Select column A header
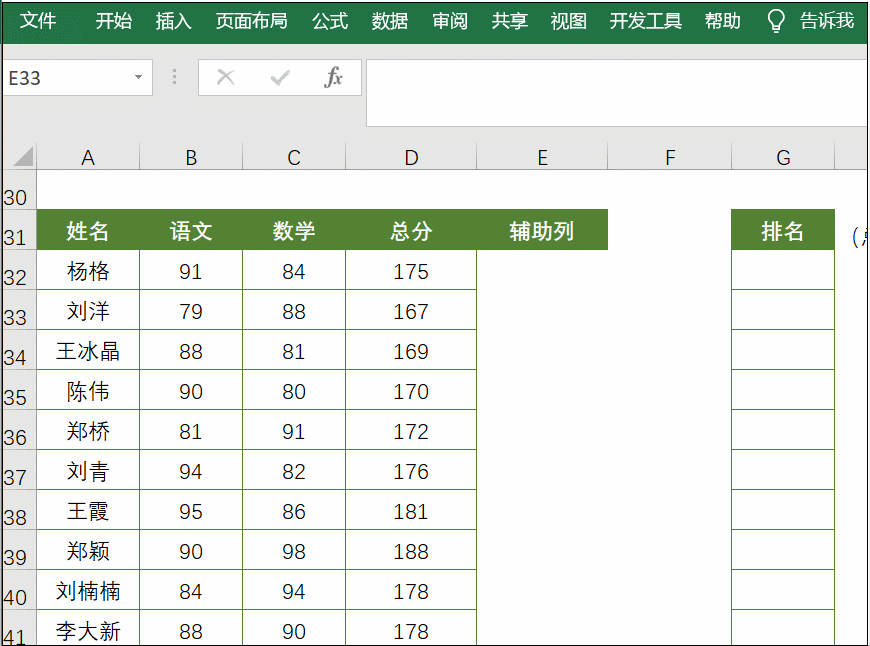Viewport: 870px width, 646px height. [88, 157]
